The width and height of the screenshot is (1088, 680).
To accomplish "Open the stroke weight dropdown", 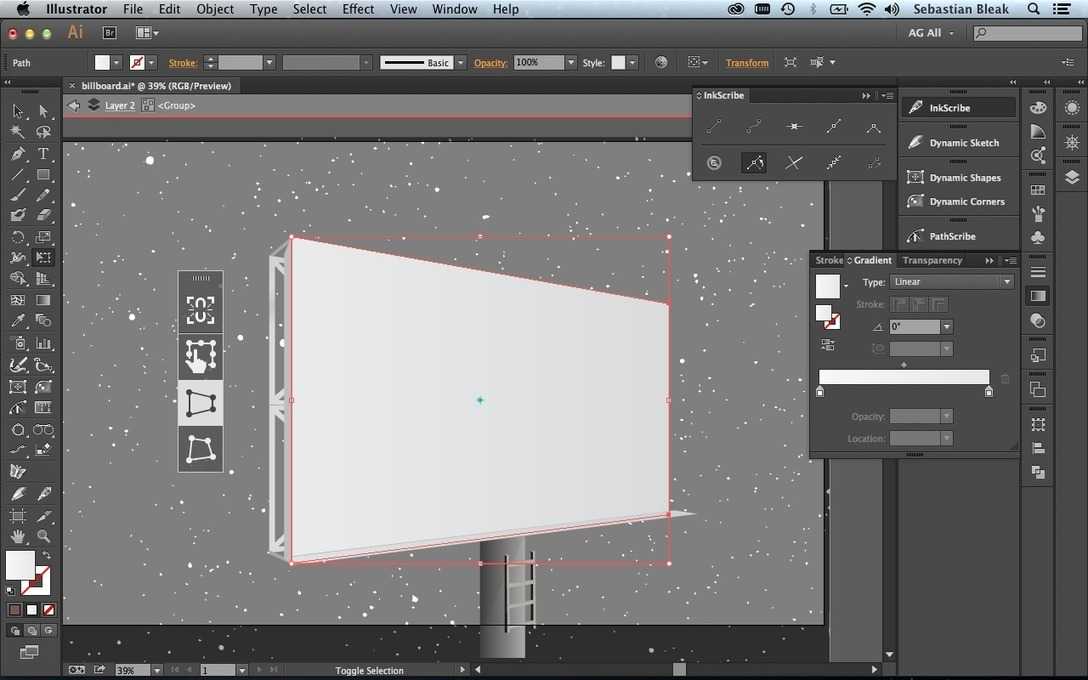I will [269, 62].
